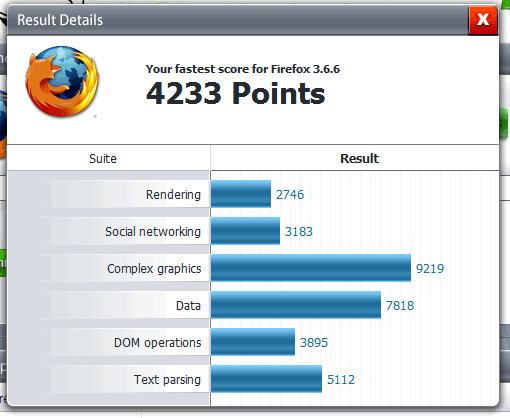Select the DOM operations suite label
Screen dimensions: 510x418
[158, 343]
